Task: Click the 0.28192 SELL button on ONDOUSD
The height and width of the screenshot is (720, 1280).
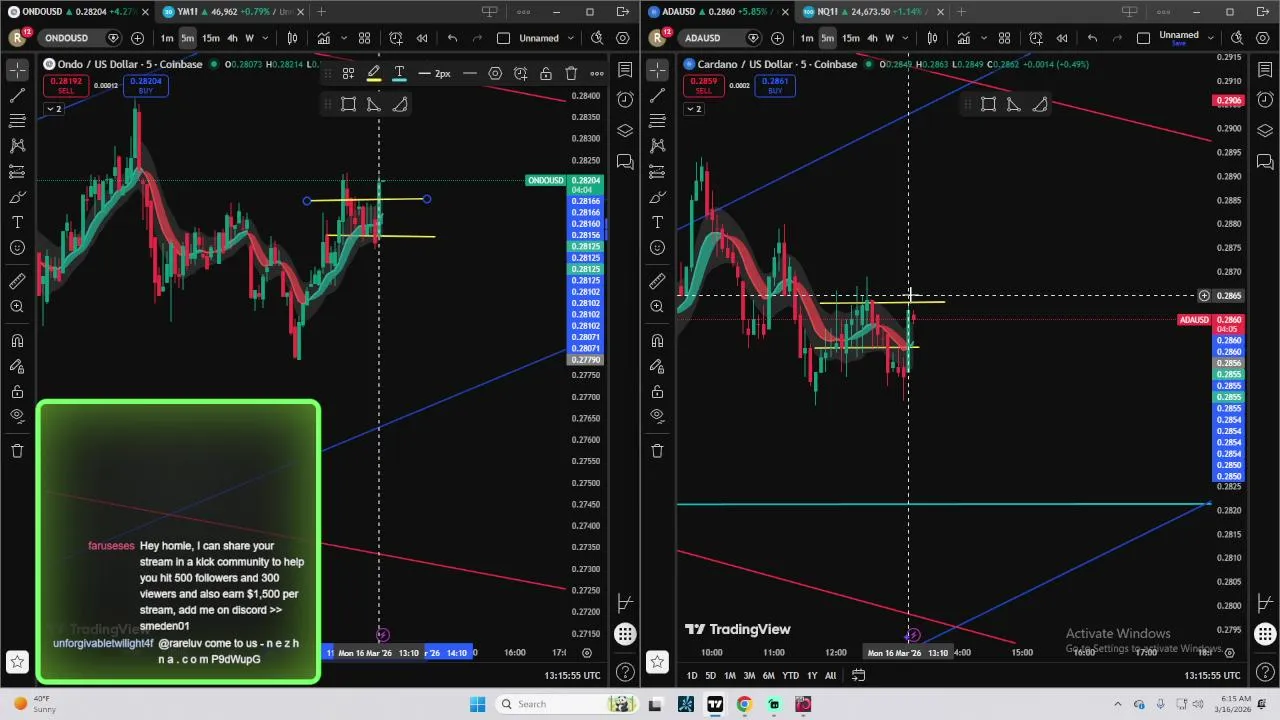Action: coord(66,85)
